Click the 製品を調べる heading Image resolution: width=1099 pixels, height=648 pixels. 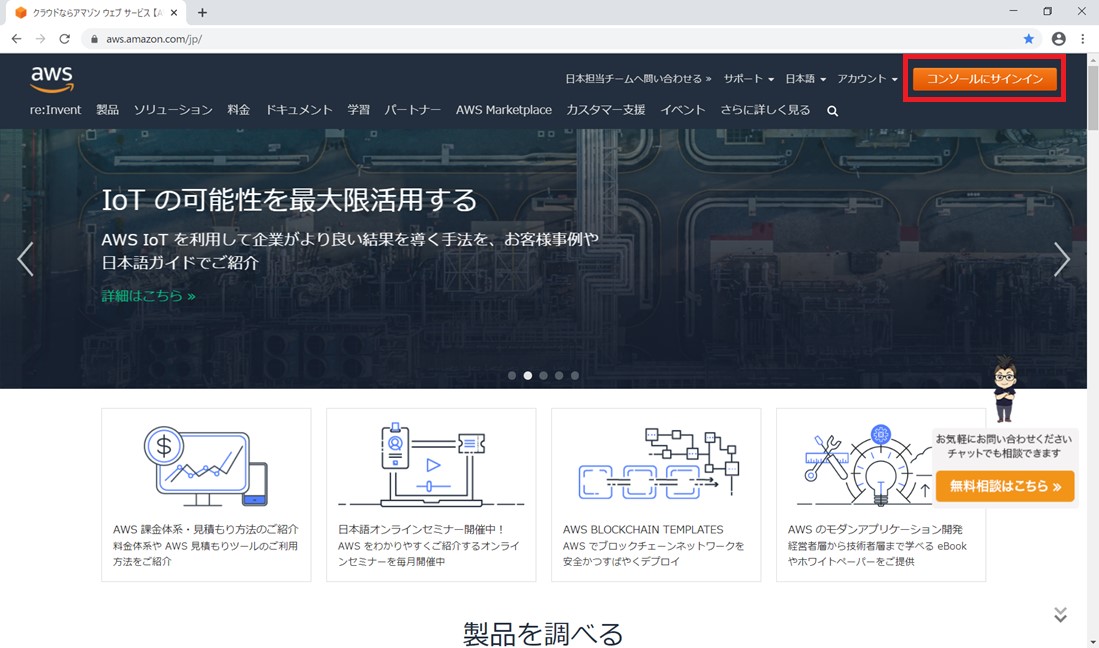[543, 633]
